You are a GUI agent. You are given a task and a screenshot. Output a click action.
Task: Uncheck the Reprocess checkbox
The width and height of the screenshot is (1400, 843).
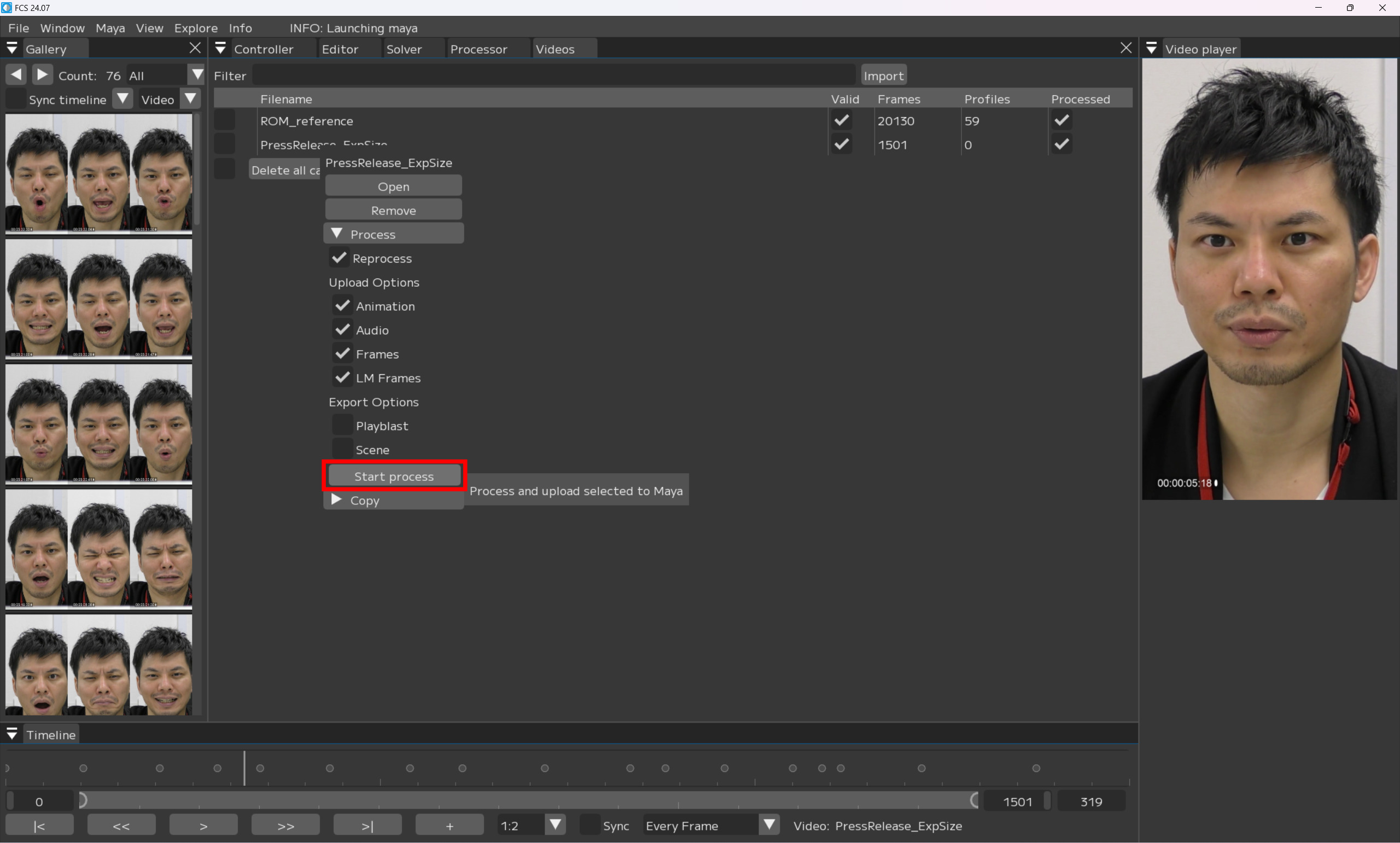[340, 258]
